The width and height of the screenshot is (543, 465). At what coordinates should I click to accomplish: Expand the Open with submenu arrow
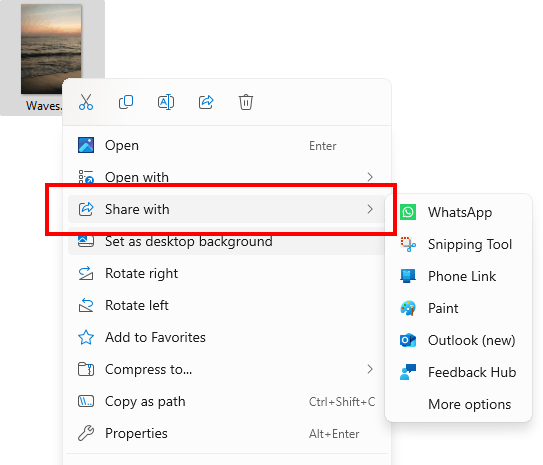(370, 177)
